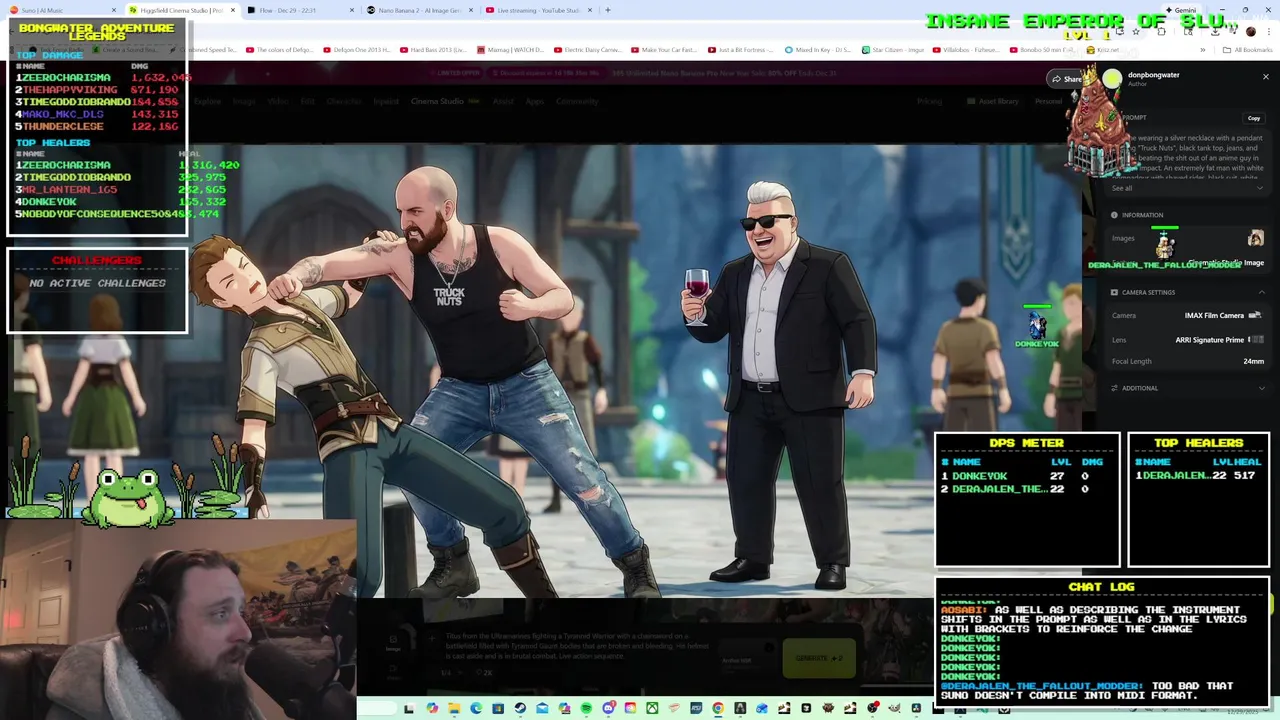1280x720 pixels.
Task: Close the Suno AI Music tab
Action: 115,10
